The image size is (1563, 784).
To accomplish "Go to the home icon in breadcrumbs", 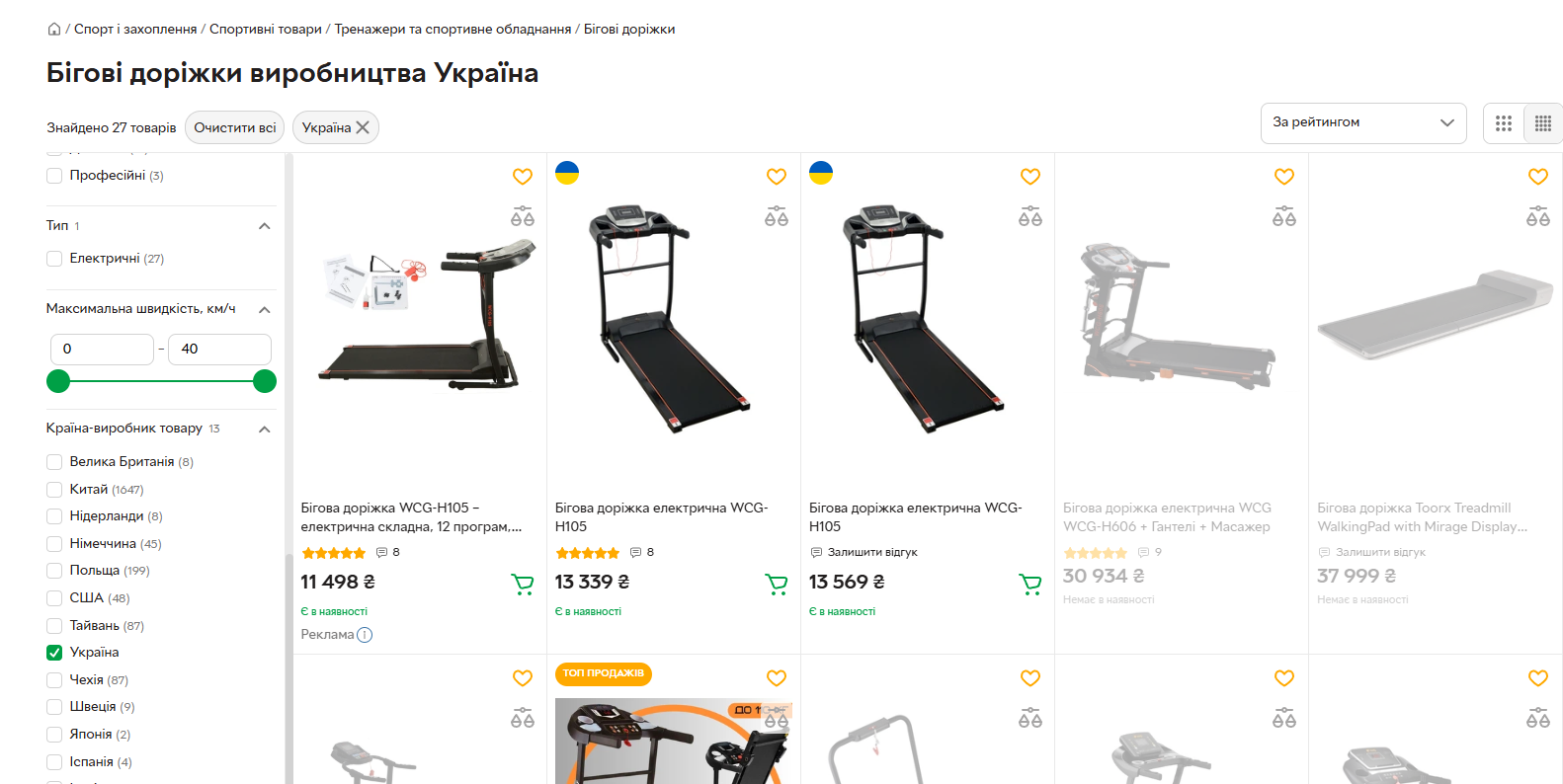I will 54,30.
